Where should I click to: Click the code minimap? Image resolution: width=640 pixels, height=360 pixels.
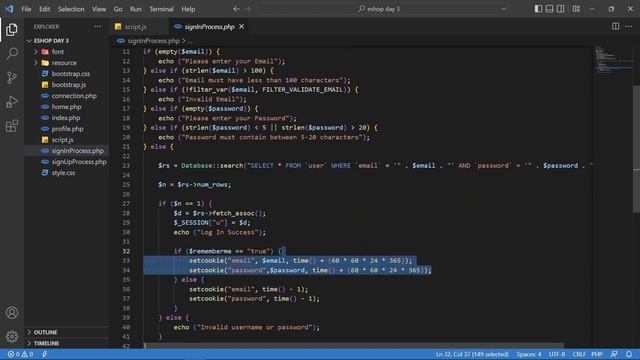tap(613, 60)
